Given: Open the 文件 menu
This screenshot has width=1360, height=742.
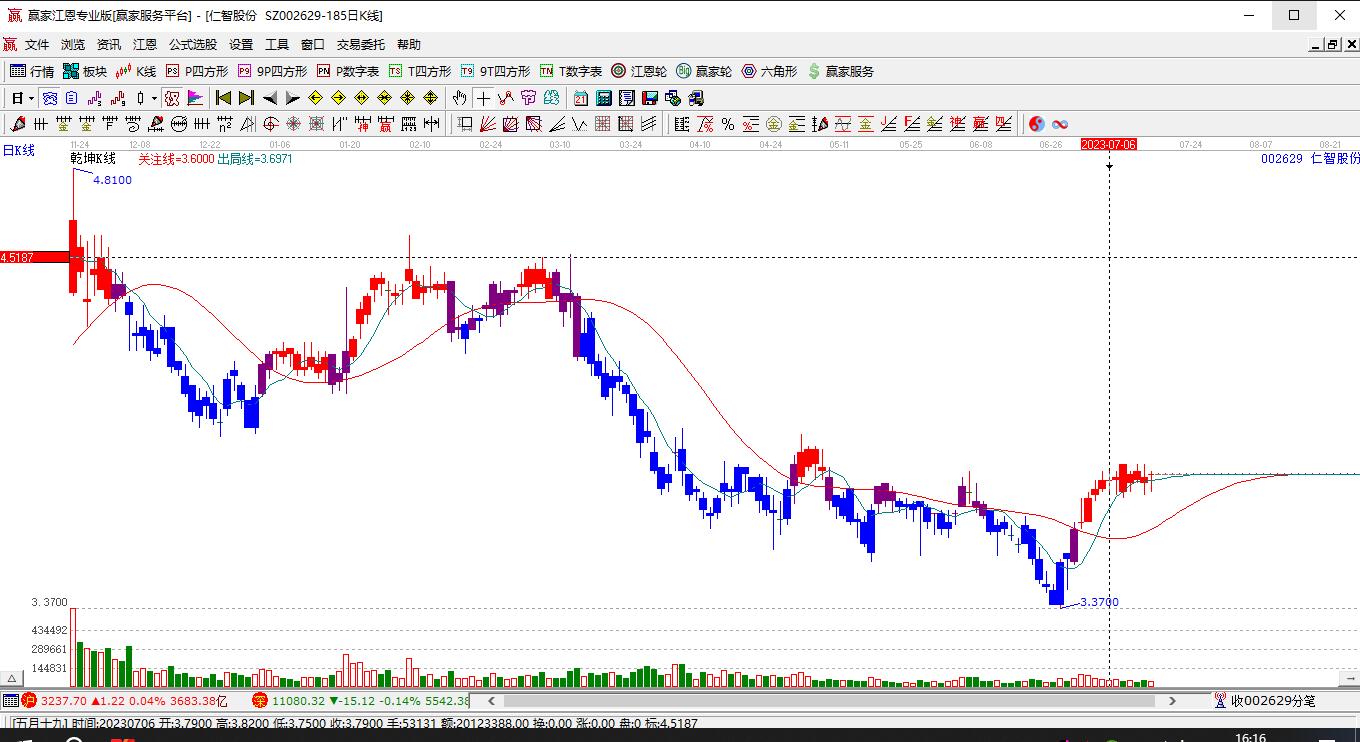Looking at the screenshot, I should pyautogui.click(x=37, y=44).
